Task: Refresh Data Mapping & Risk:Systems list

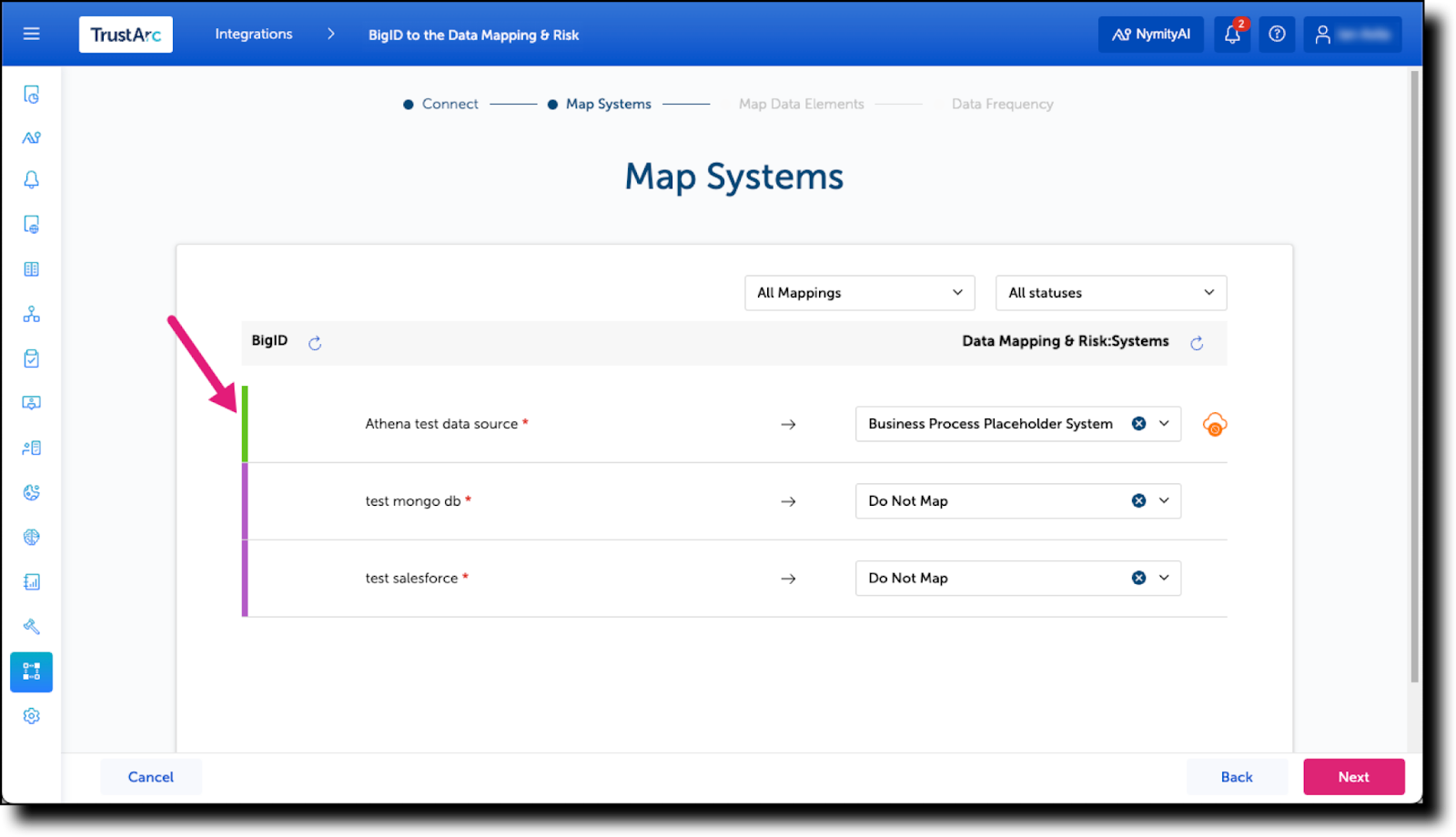Action: (x=1197, y=343)
